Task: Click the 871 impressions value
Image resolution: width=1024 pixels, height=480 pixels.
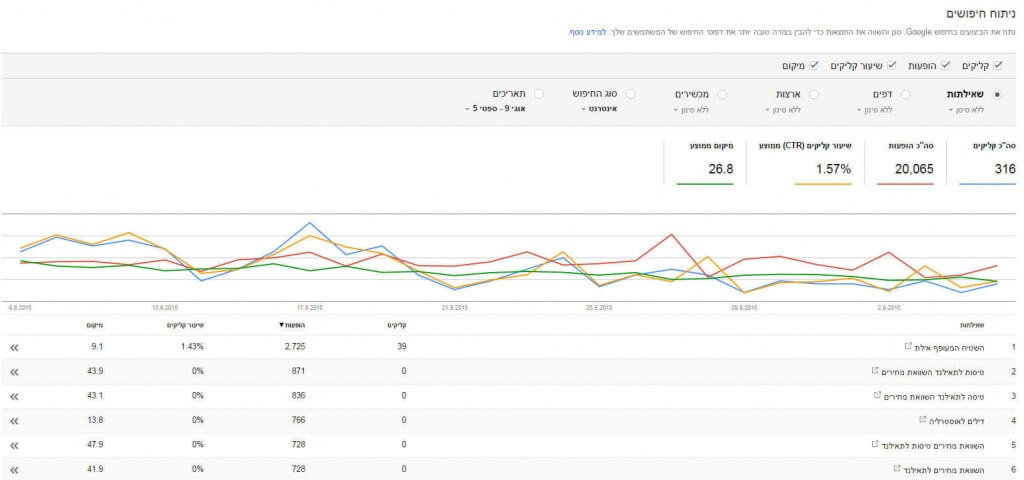Action: pos(298,371)
